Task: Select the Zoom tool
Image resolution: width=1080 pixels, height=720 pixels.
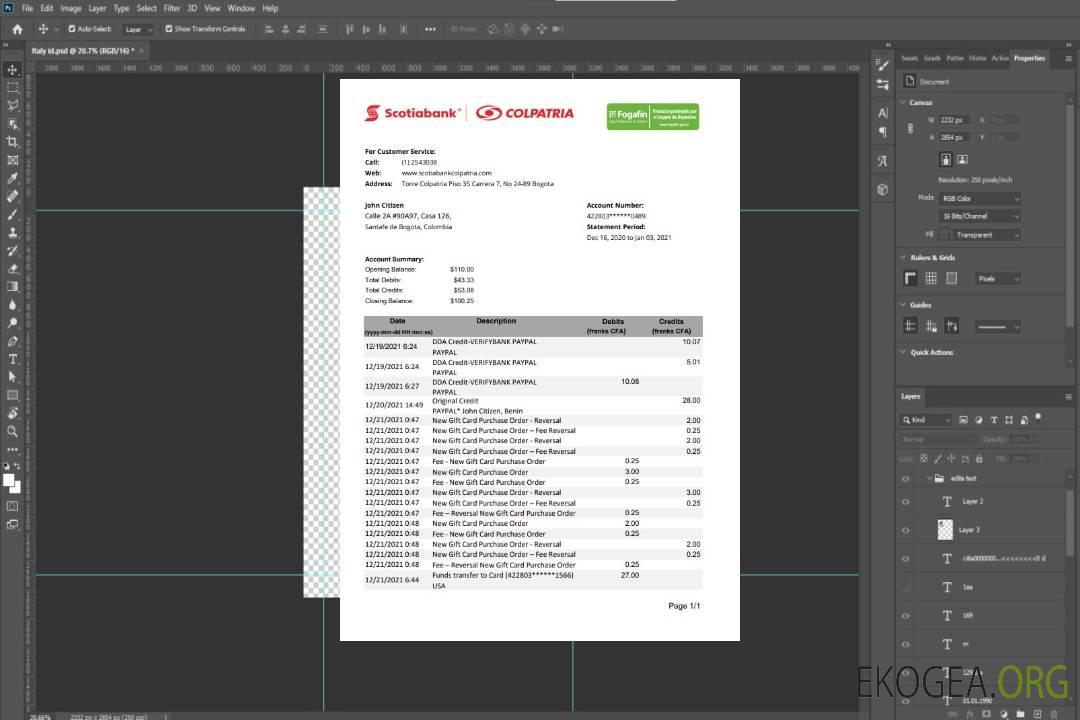Action: pos(12,431)
